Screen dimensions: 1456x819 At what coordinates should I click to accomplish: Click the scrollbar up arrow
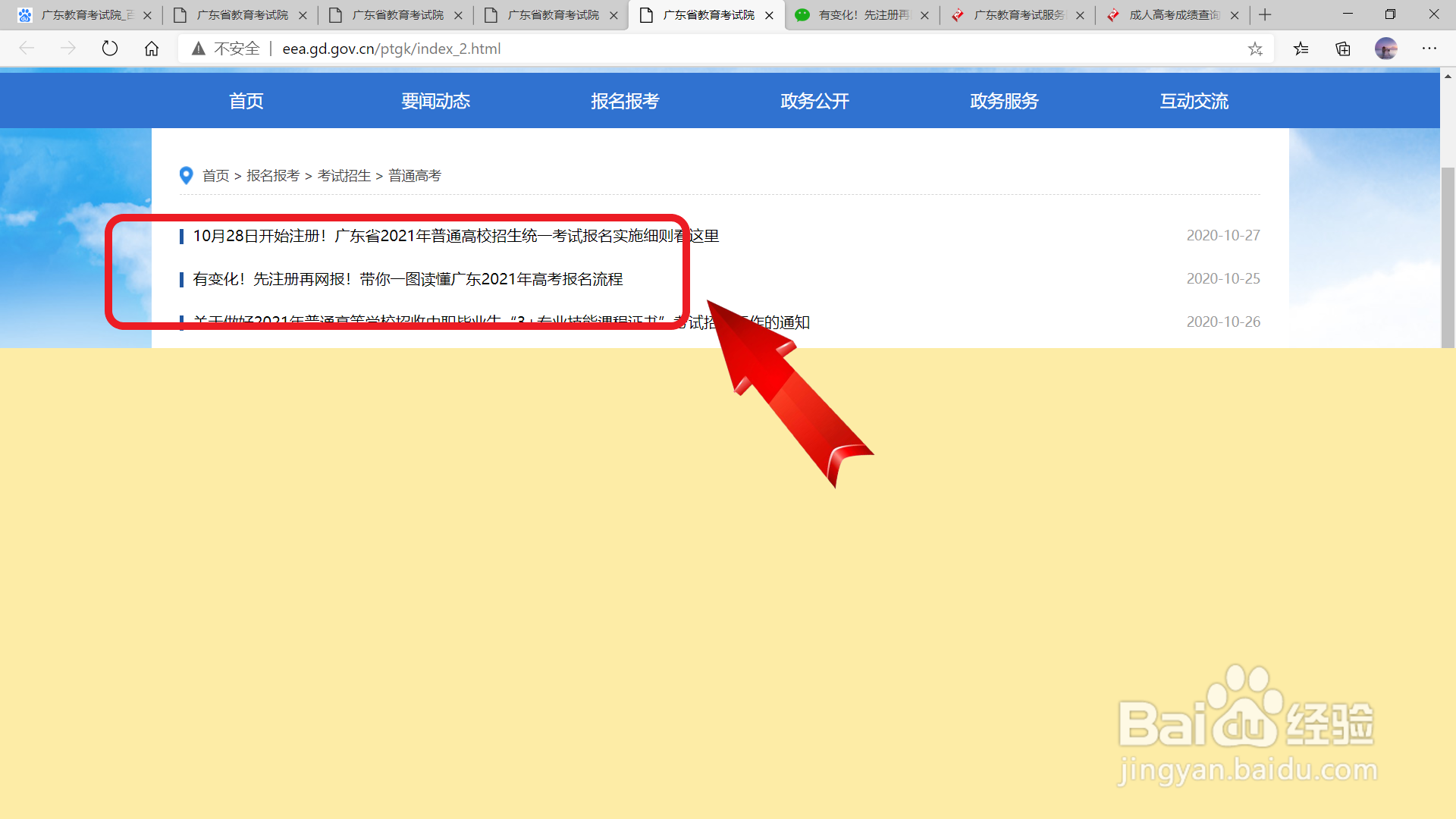(1448, 76)
